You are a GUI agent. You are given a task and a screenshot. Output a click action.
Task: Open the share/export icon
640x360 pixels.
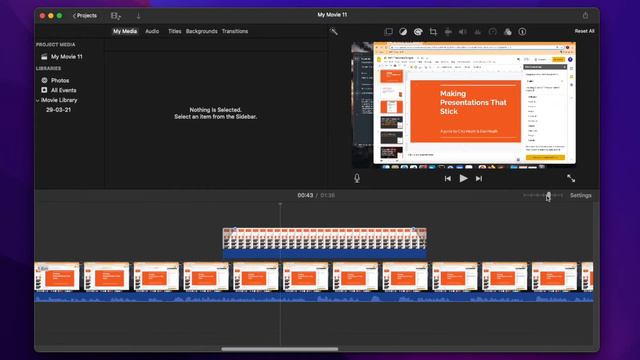tap(585, 16)
